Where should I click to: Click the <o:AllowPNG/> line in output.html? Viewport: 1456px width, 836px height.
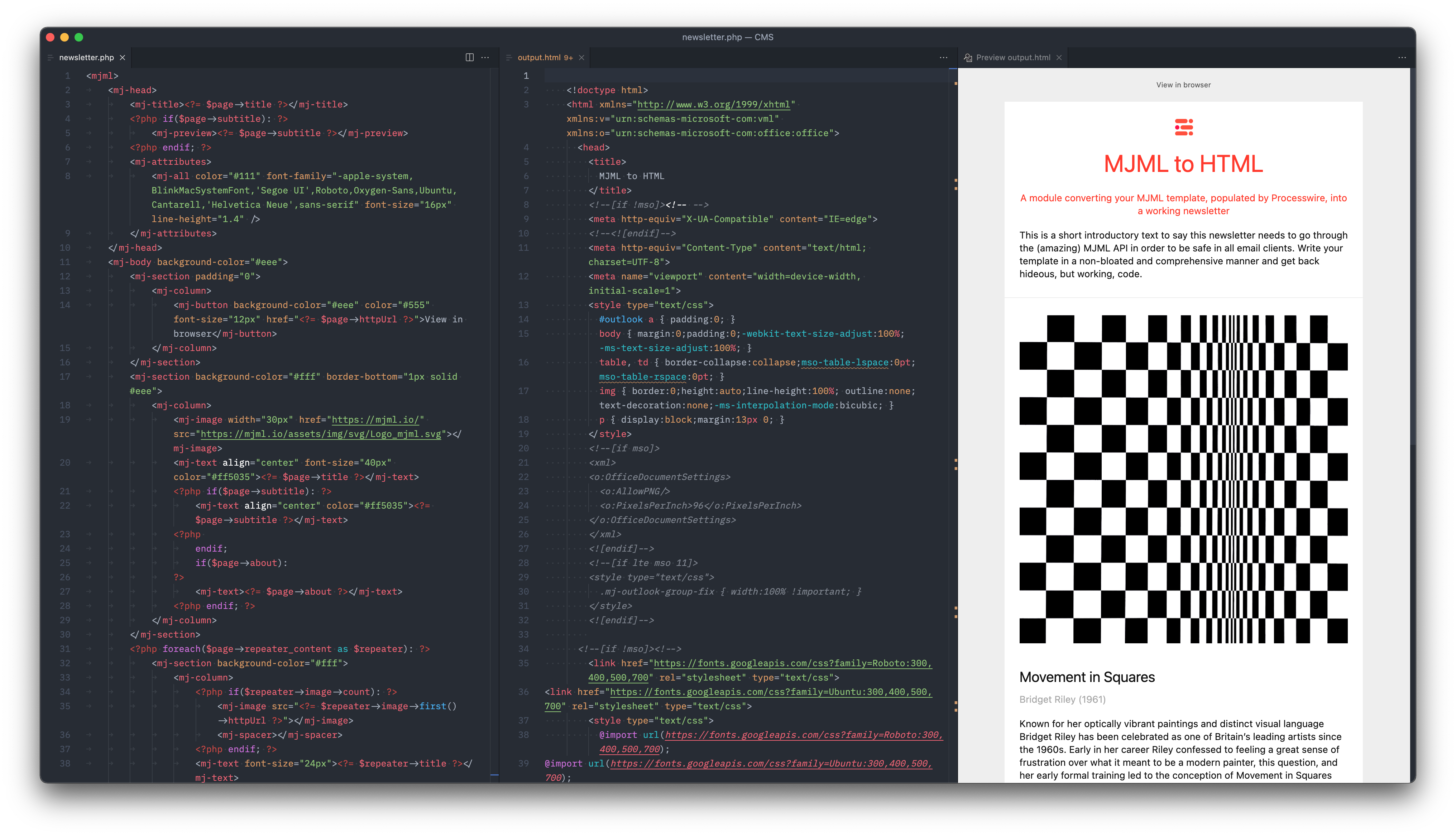634,491
